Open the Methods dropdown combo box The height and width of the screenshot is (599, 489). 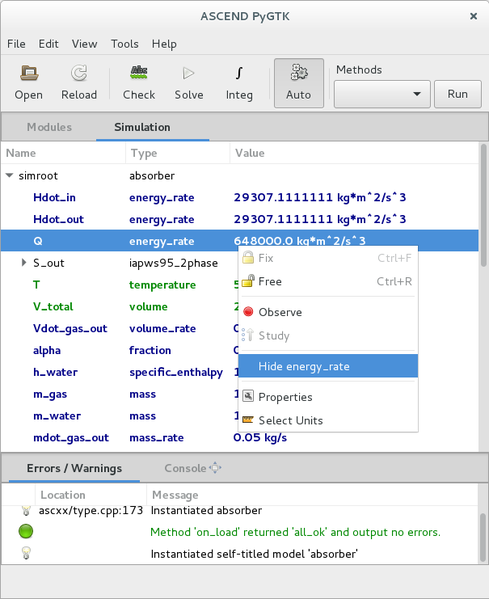(382, 94)
